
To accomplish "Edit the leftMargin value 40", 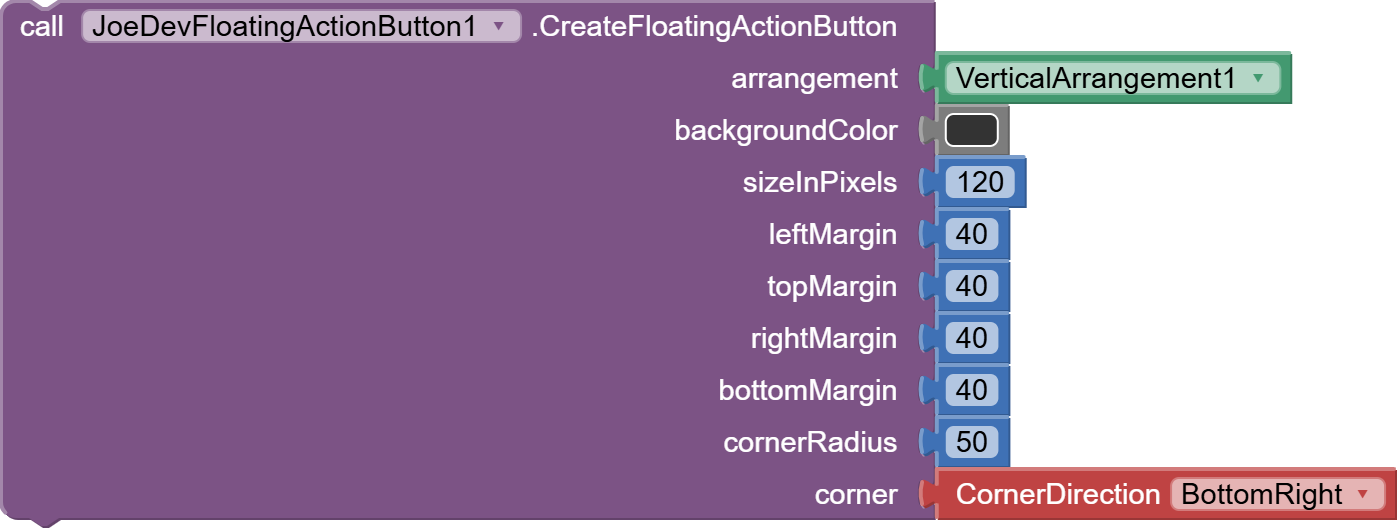I will pyautogui.click(x=971, y=234).
